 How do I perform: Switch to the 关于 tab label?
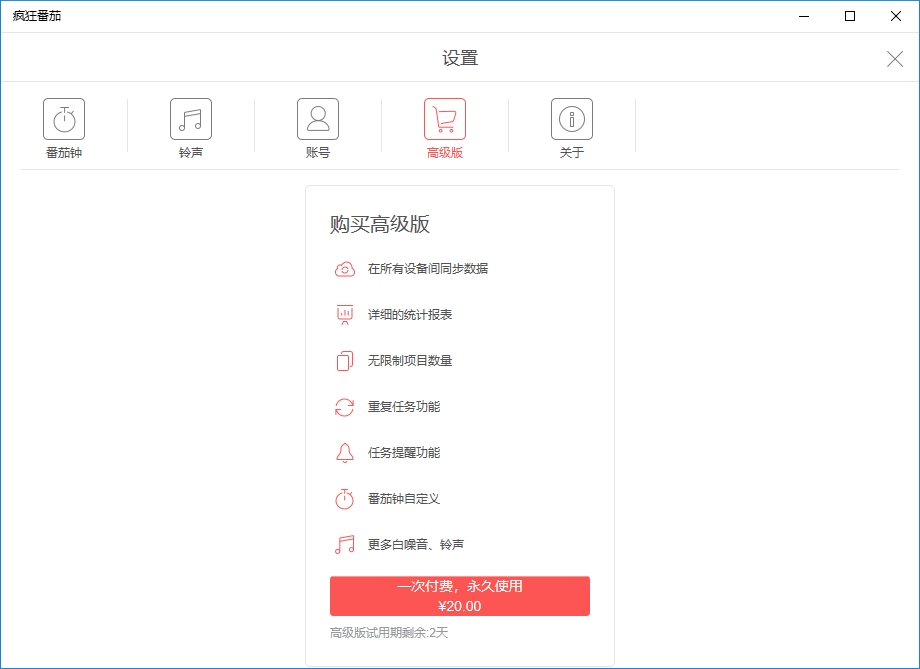click(572, 153)
